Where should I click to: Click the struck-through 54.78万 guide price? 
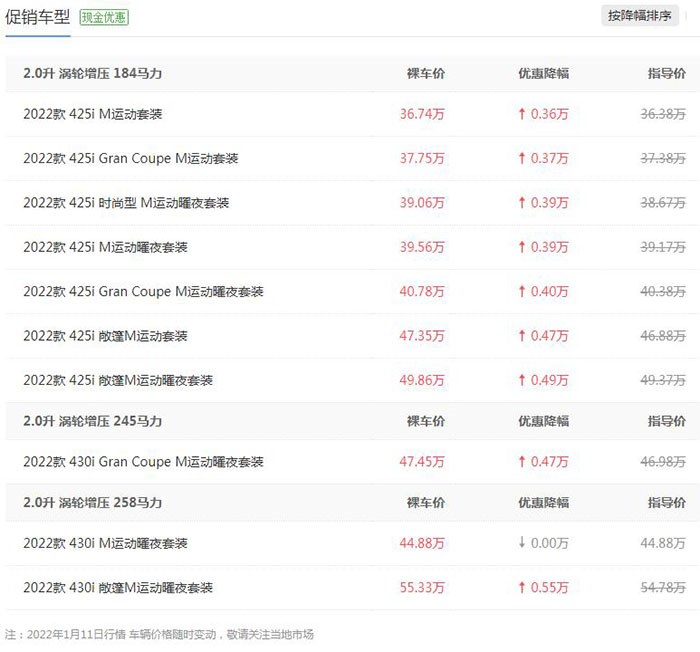click(x=663, y=587)
